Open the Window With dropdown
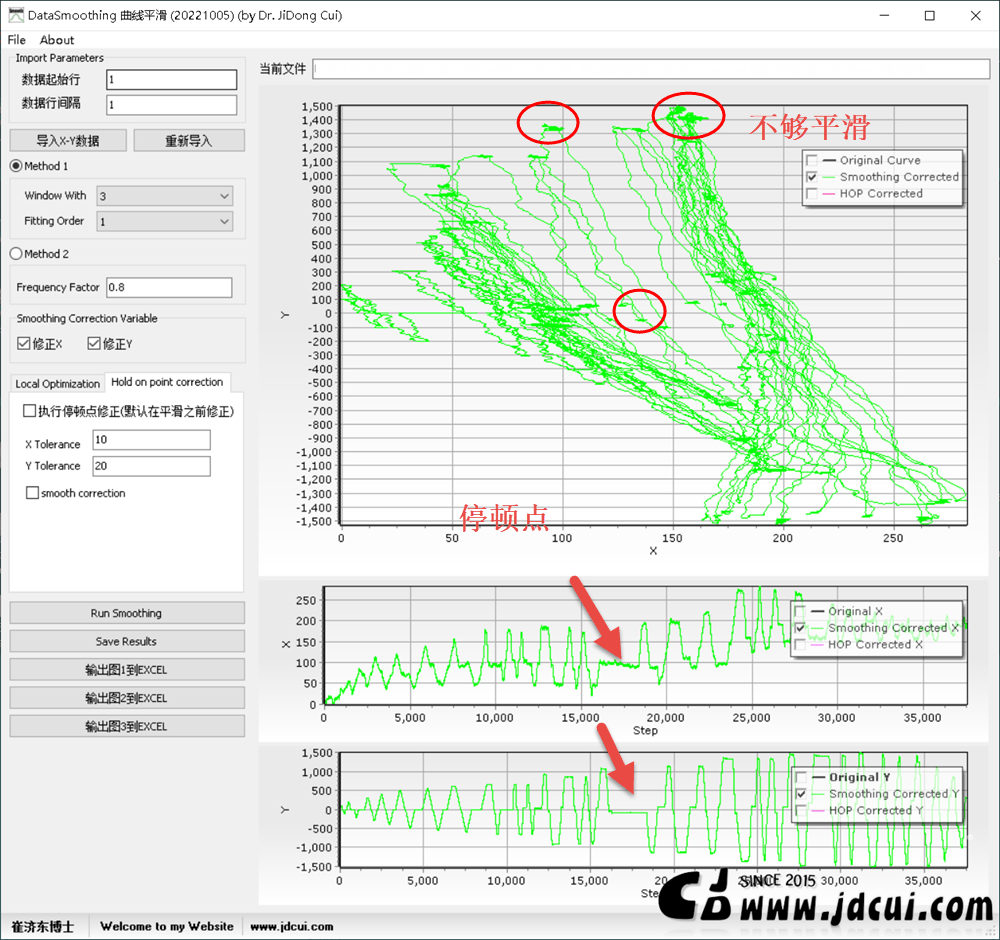This screenshot has width=1000, height=940. [165, 196]
